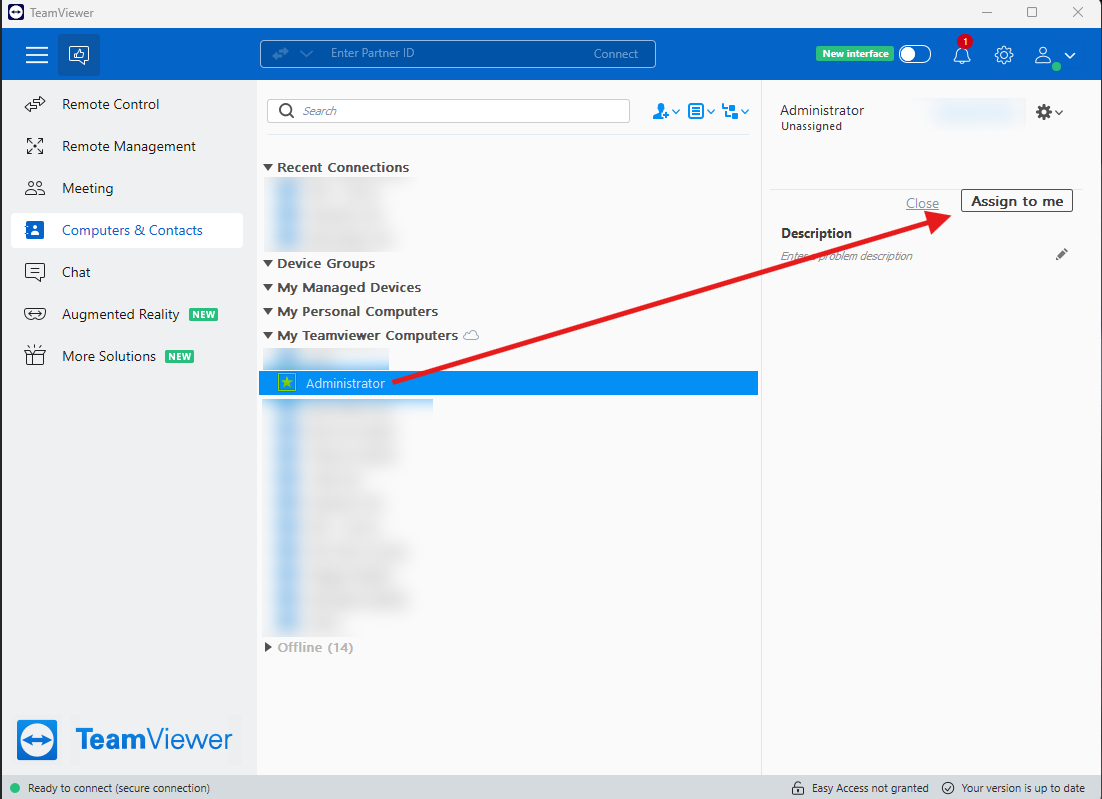Click the Remote Control arrows icon
Image resolution: width=1102 pixels, height=799 pixels.
point(35,104)
